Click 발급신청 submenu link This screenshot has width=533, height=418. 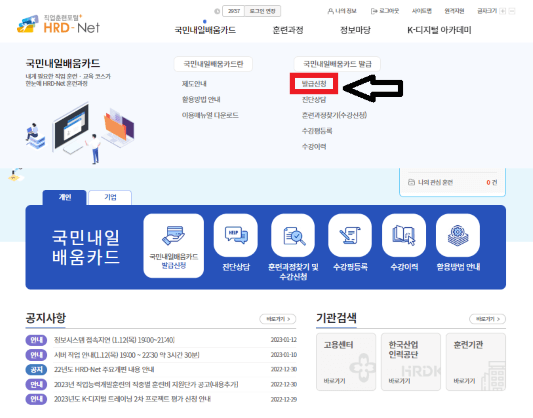point(314,84)
